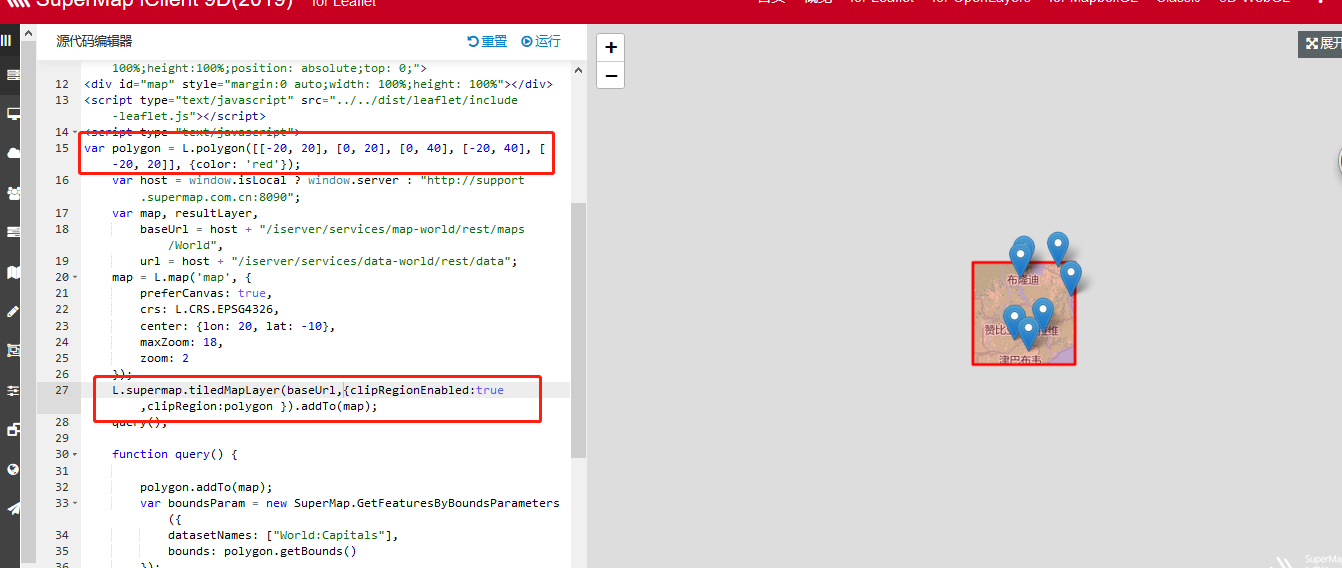Open the cloud sidebar icon

[x=13, y=153]
